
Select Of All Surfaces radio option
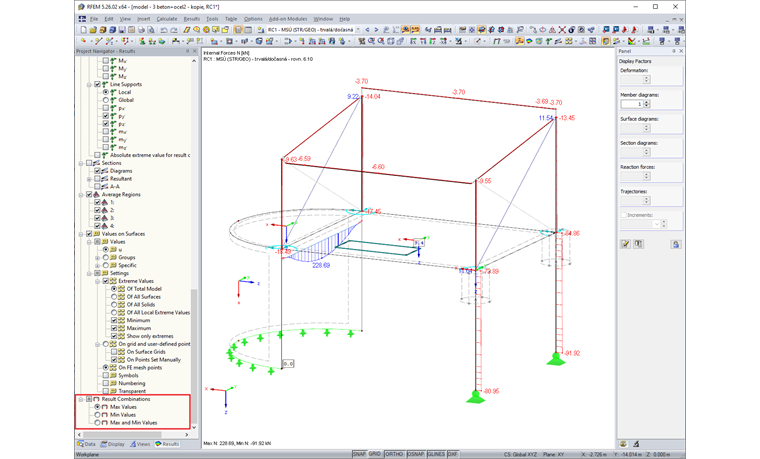pos(114,297)
